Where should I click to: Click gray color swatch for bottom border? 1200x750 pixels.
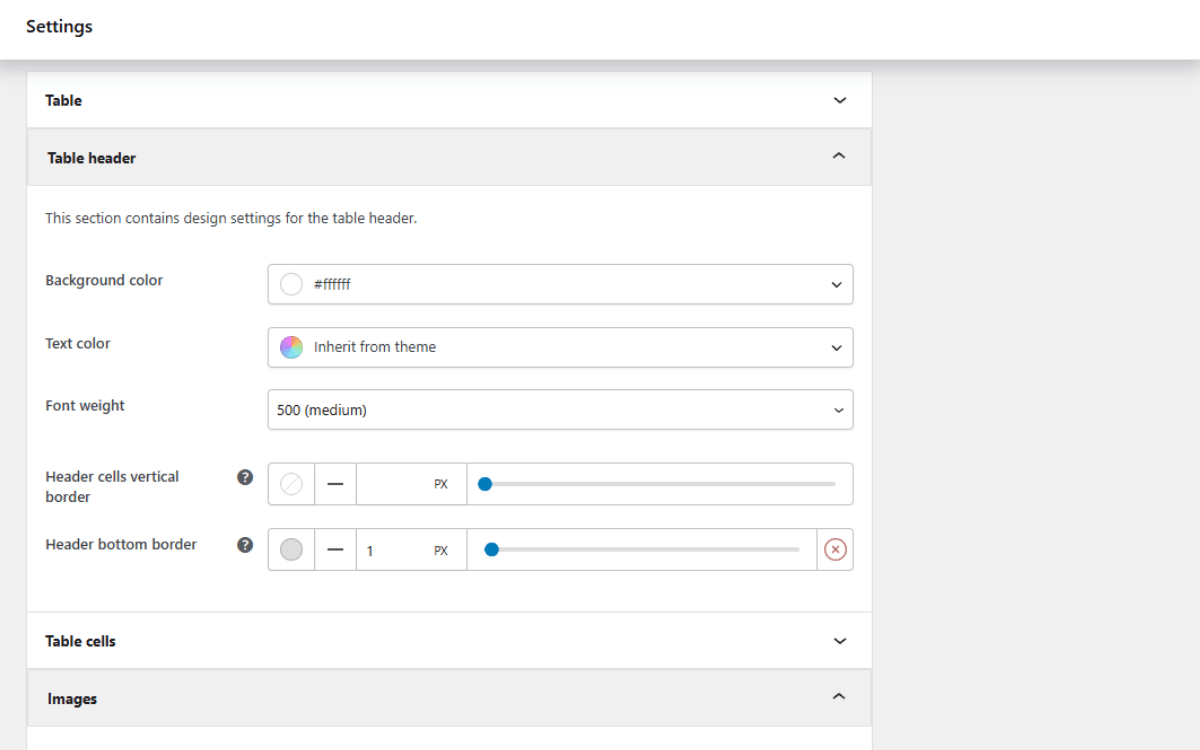point(291,550)
